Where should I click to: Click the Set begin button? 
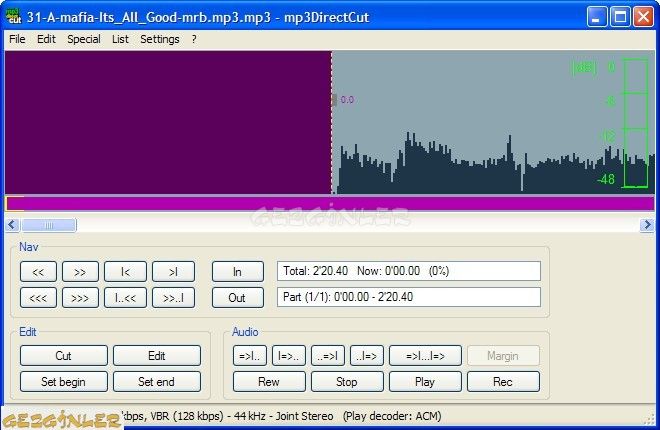[x=63, y=381]
